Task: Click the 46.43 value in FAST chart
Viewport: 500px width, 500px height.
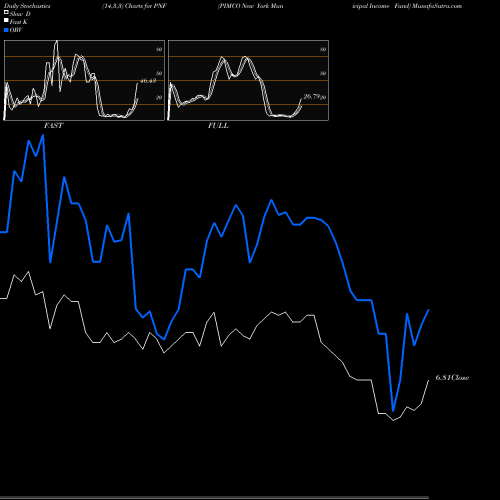Action: (x=148, y=81)
